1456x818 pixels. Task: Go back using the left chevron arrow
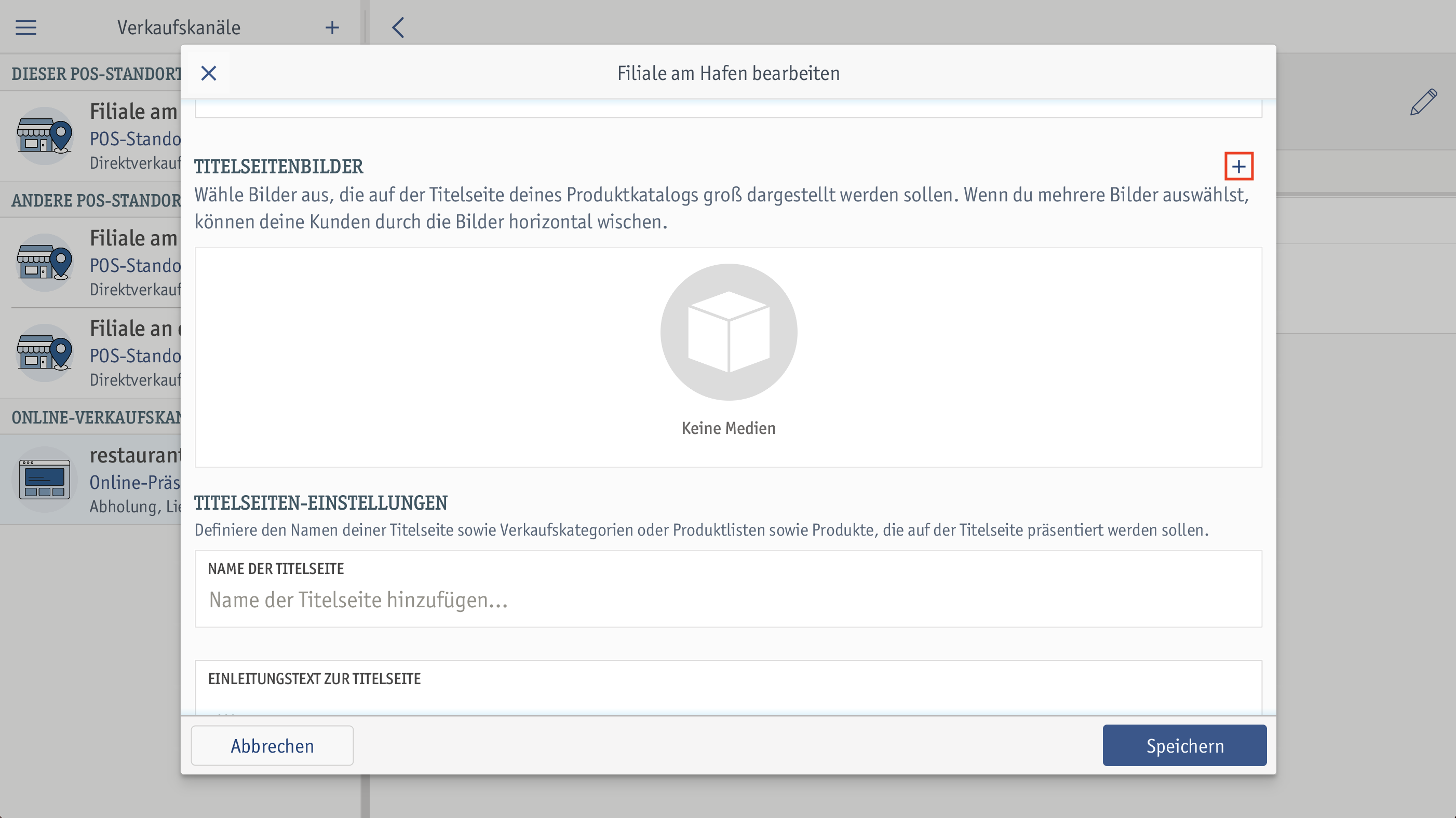[398, 27]
